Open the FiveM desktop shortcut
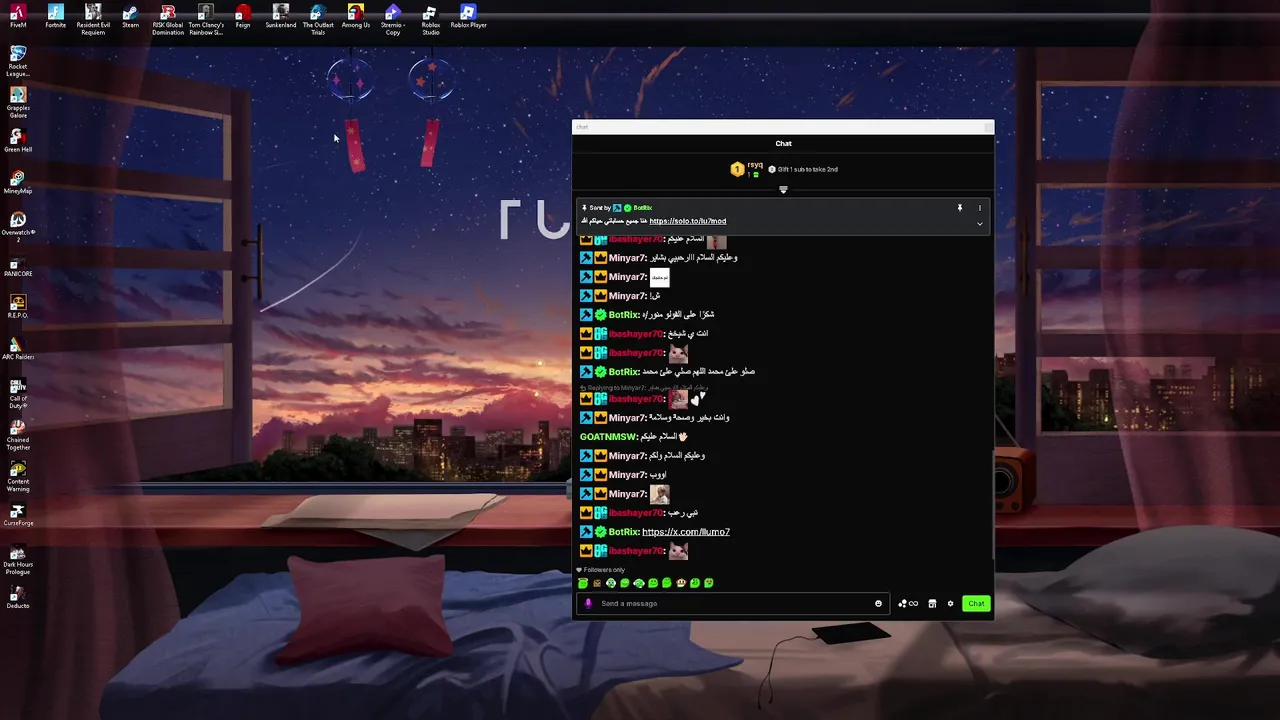The height and width of the screenshot is (720, 1280). click(x=18, y=16)
